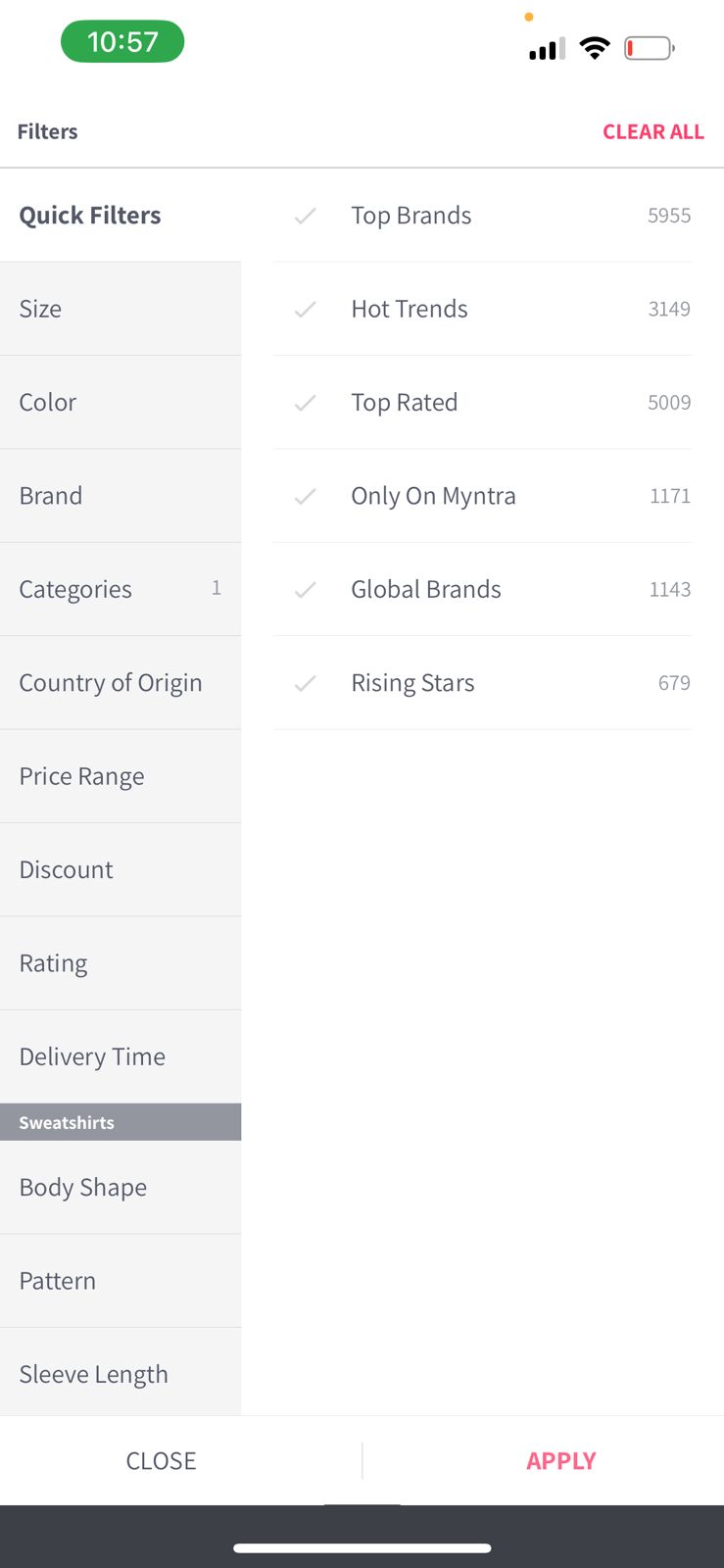Screen dimensions: 724x1568
Task: Open the Brand filter category
Action: [x=120, y=496]
